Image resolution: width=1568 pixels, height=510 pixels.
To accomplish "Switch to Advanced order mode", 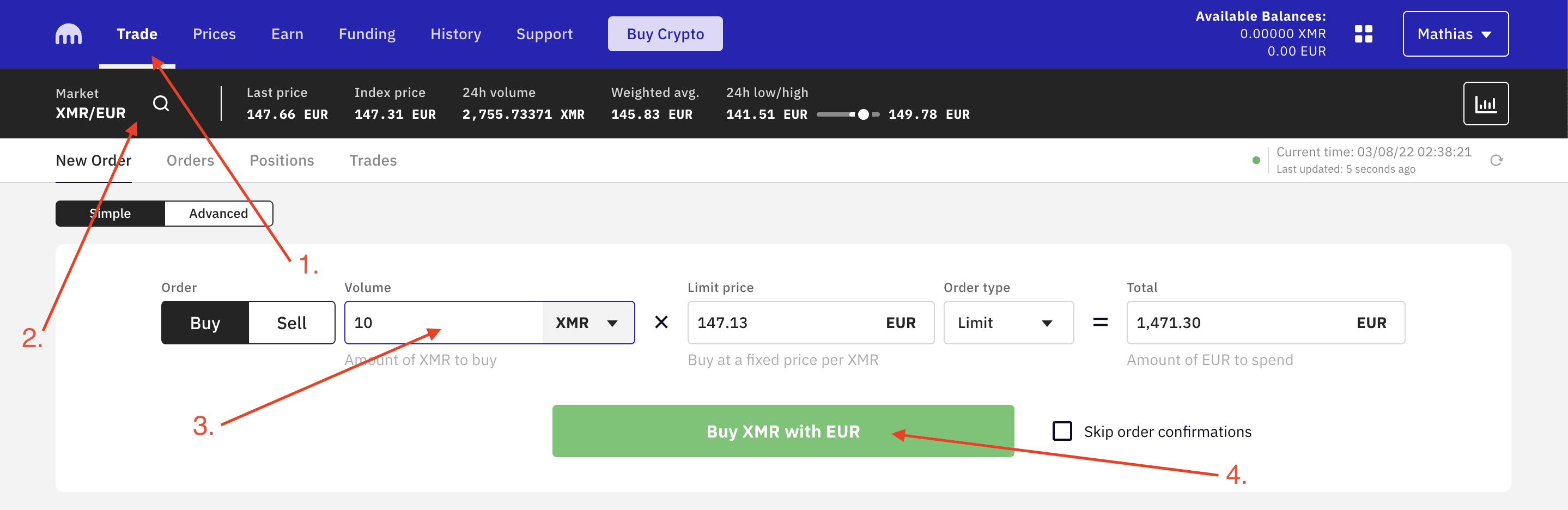I will pyautogui.click(x=218, y=213).
